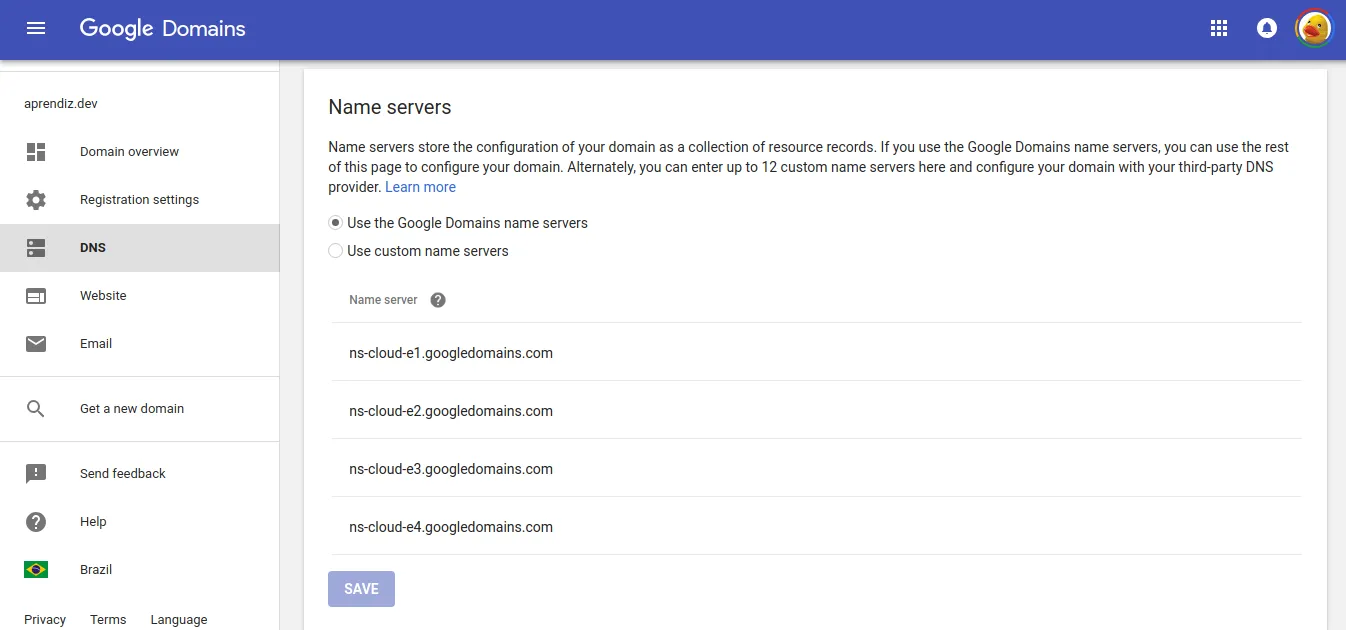1346x630 pixels.
Task: Go to Get a new domain
Action: [x=131, y=408]
